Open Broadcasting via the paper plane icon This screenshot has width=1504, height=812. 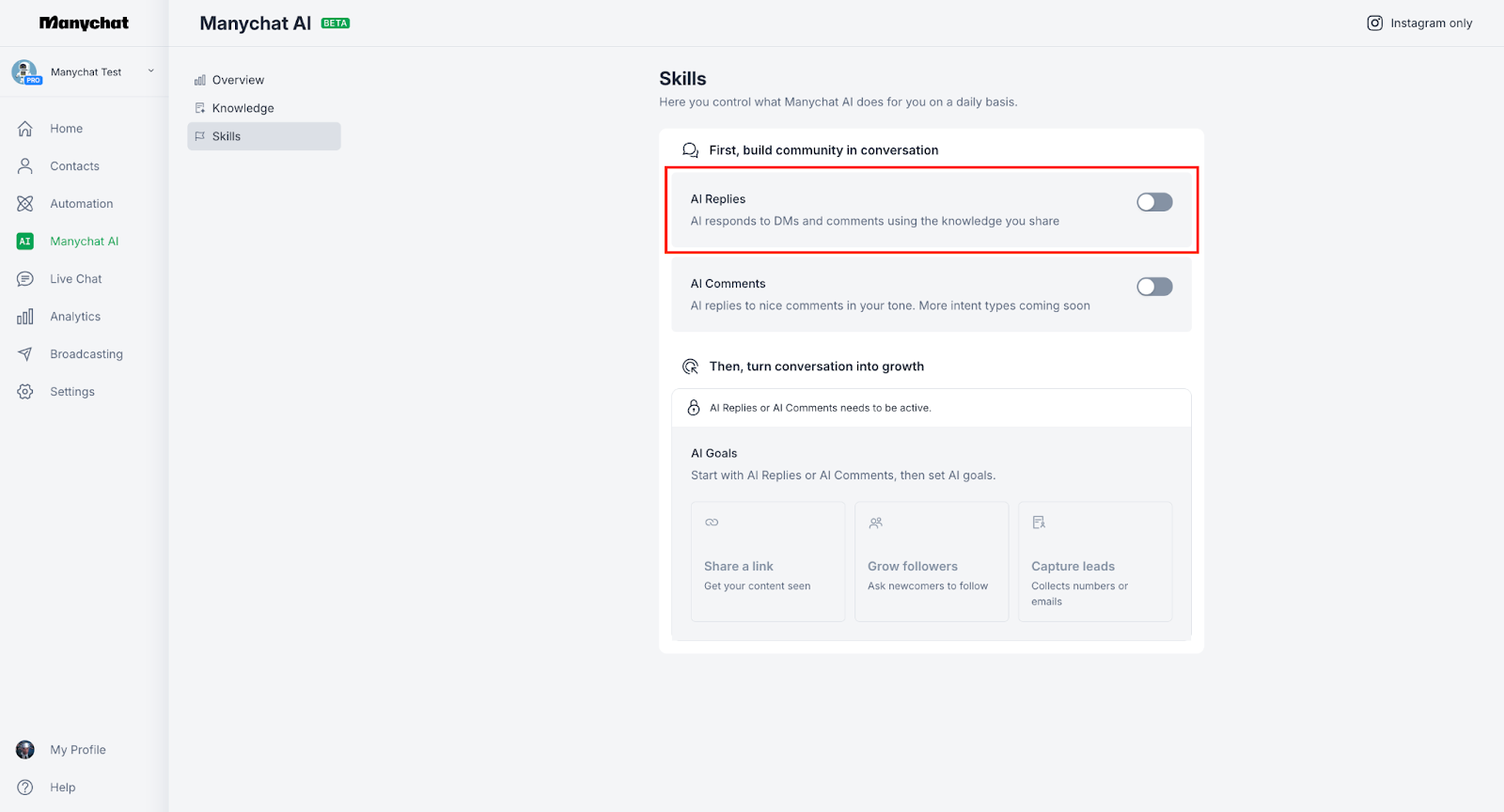tap(25, 354)
